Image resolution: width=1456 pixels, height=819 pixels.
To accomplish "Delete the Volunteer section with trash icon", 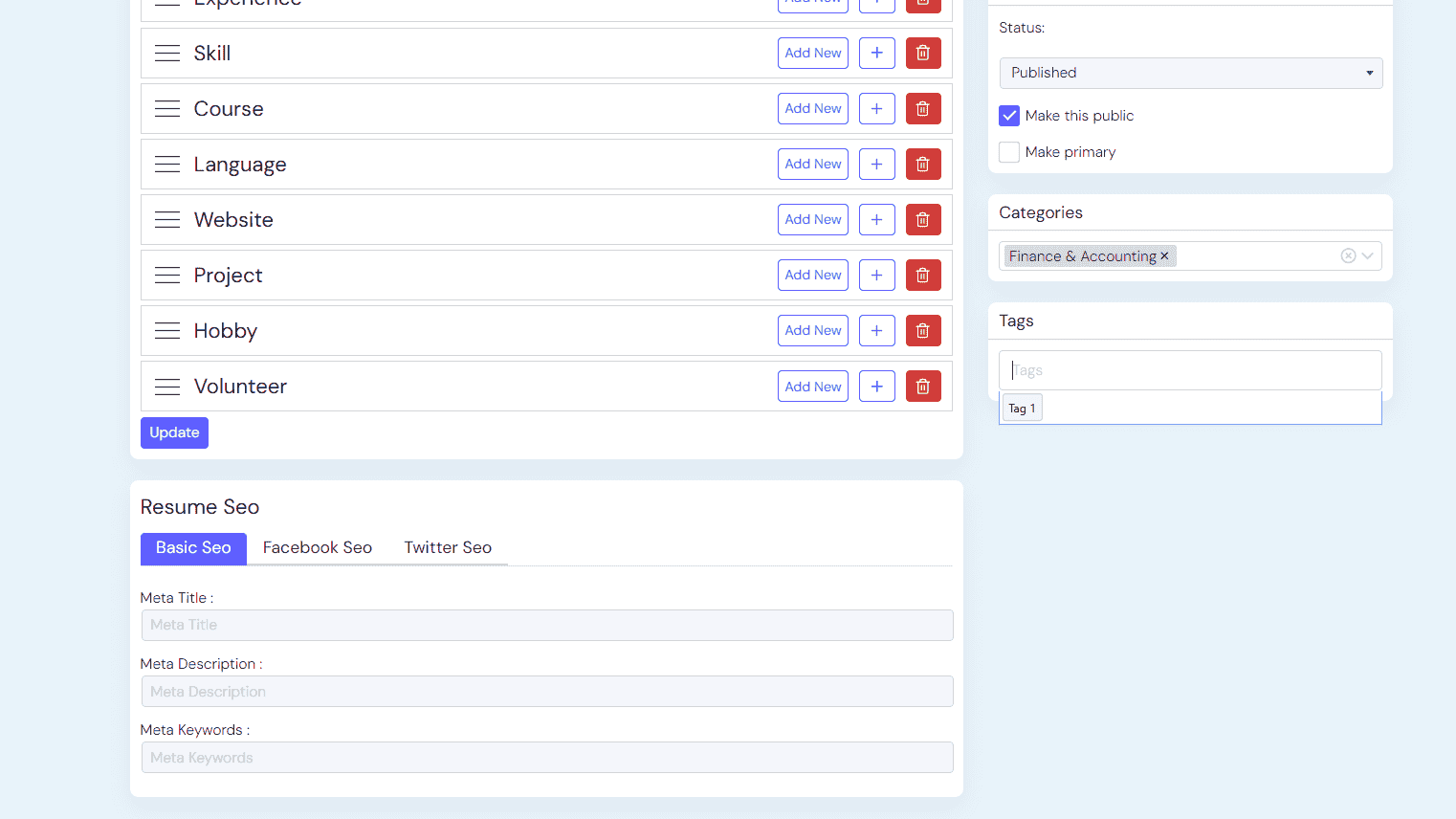I will (922, 387).
